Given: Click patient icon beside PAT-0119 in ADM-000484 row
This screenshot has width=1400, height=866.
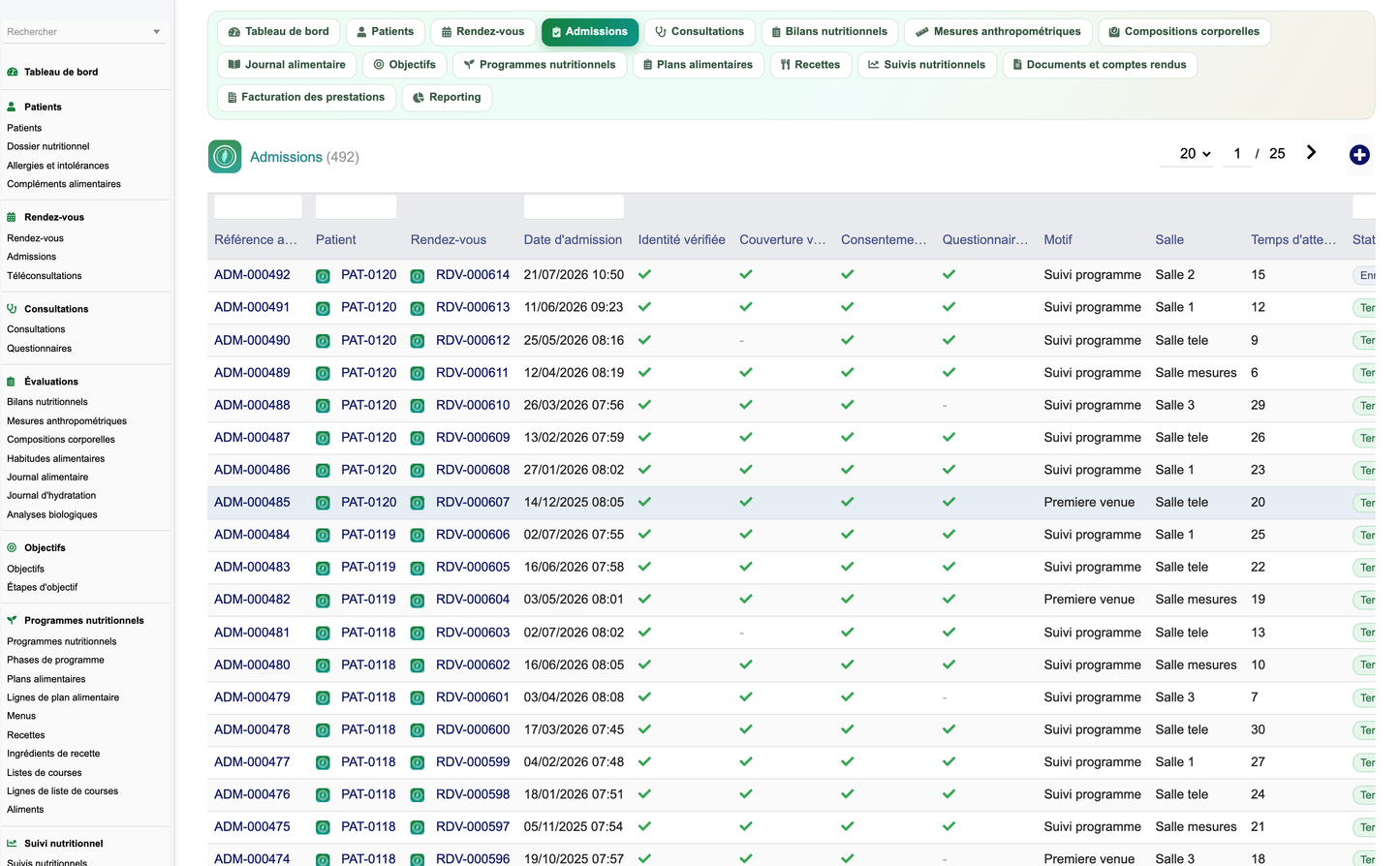Looking at the screenshot, I should [x=323, y=536].
